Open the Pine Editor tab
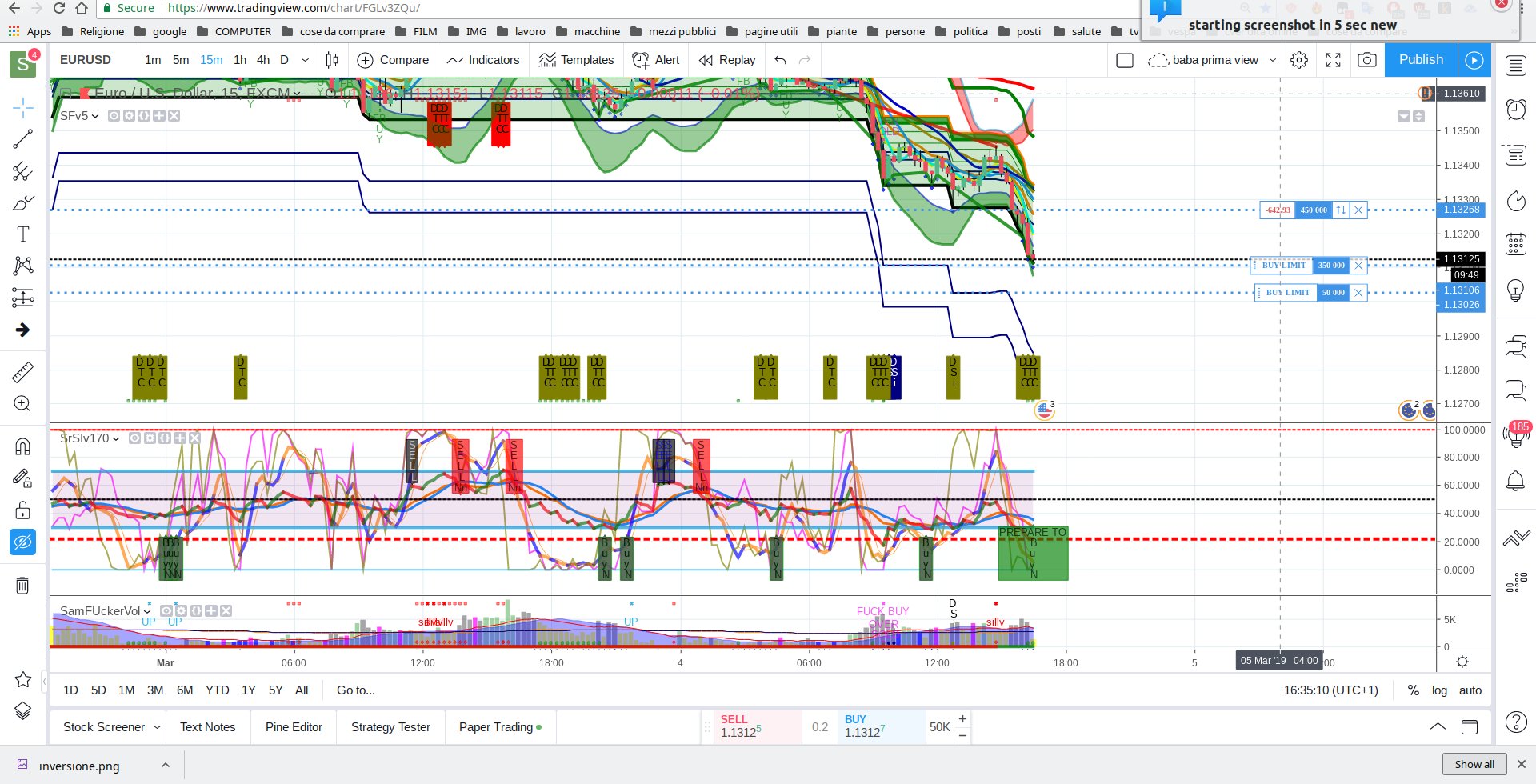This screenshot has height=784, width=1536. click(x=294, y=727)
